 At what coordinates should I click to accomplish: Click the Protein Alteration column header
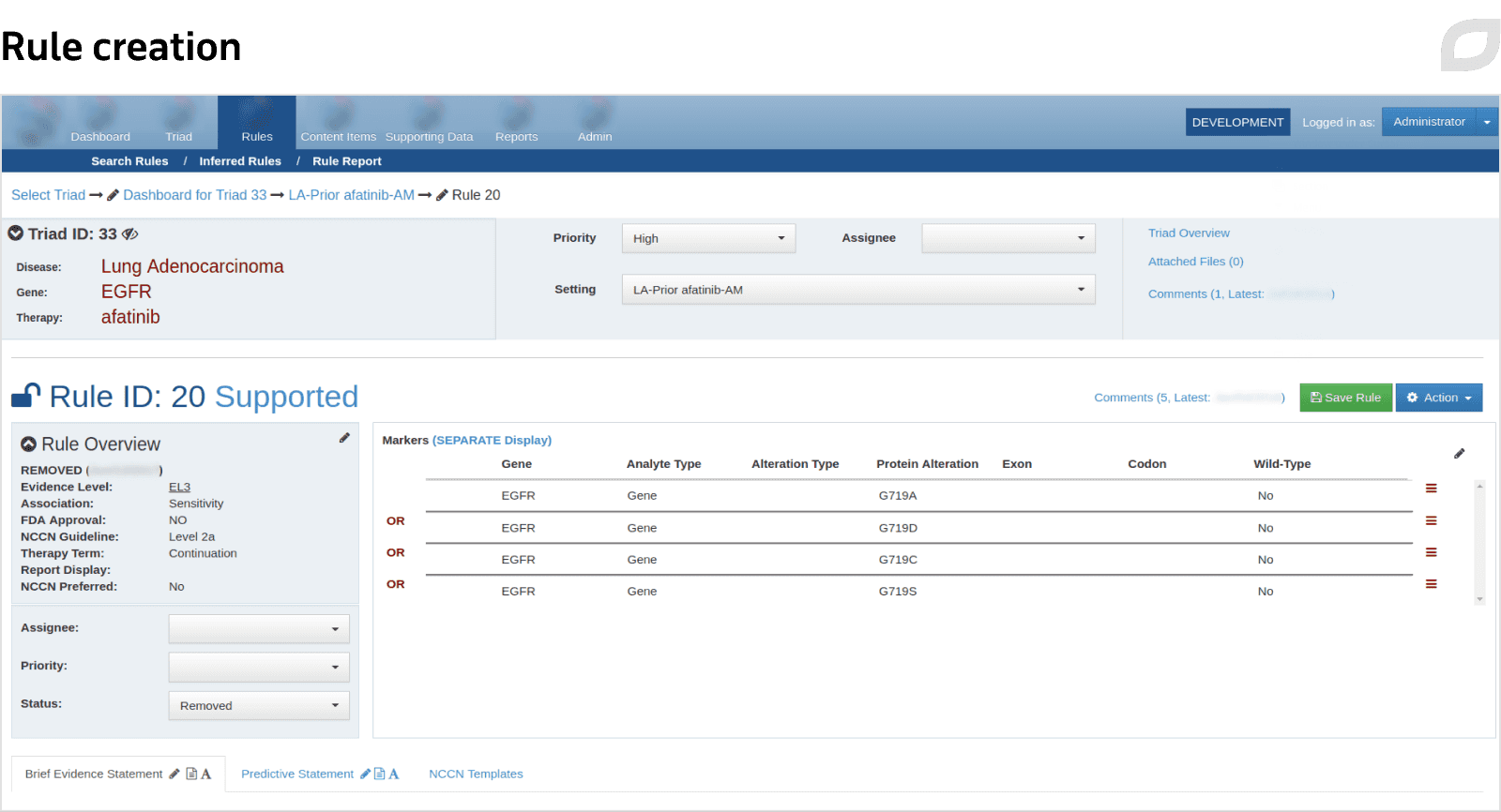(927, 464)
